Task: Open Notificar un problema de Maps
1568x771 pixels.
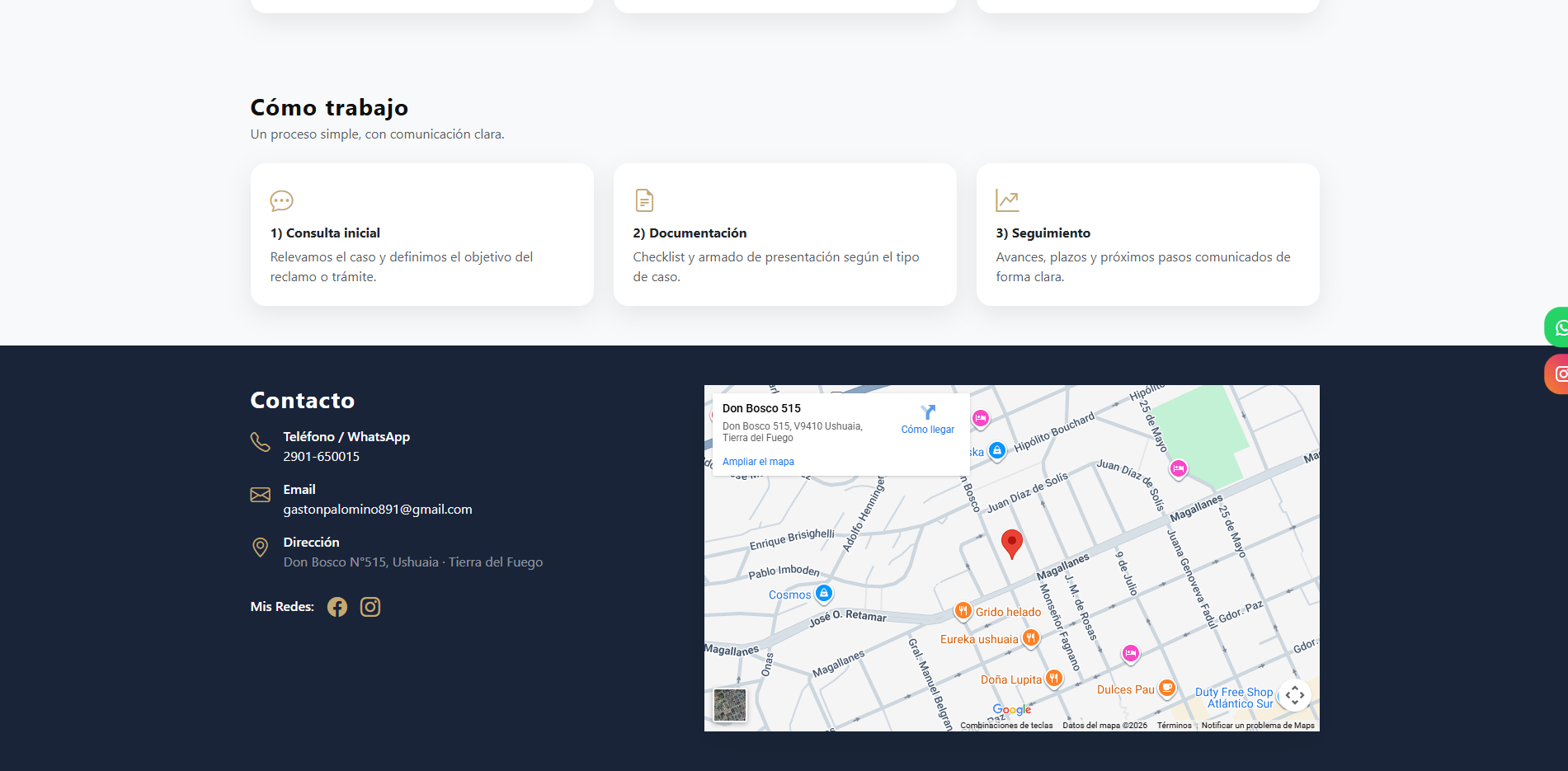Action: (x=1257, y=726)
